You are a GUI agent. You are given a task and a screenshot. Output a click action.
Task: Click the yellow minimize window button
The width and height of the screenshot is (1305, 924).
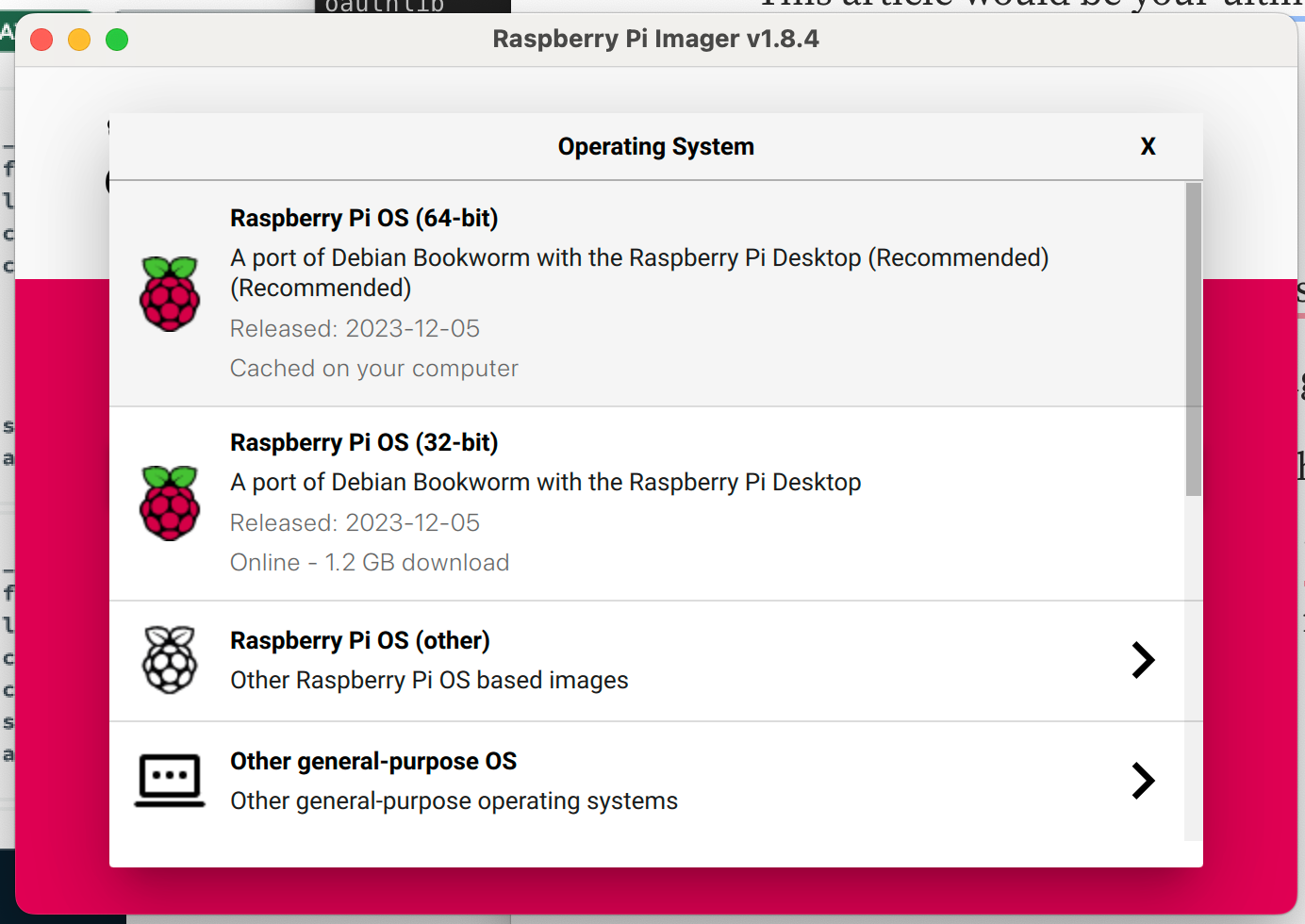coord(79,40)
